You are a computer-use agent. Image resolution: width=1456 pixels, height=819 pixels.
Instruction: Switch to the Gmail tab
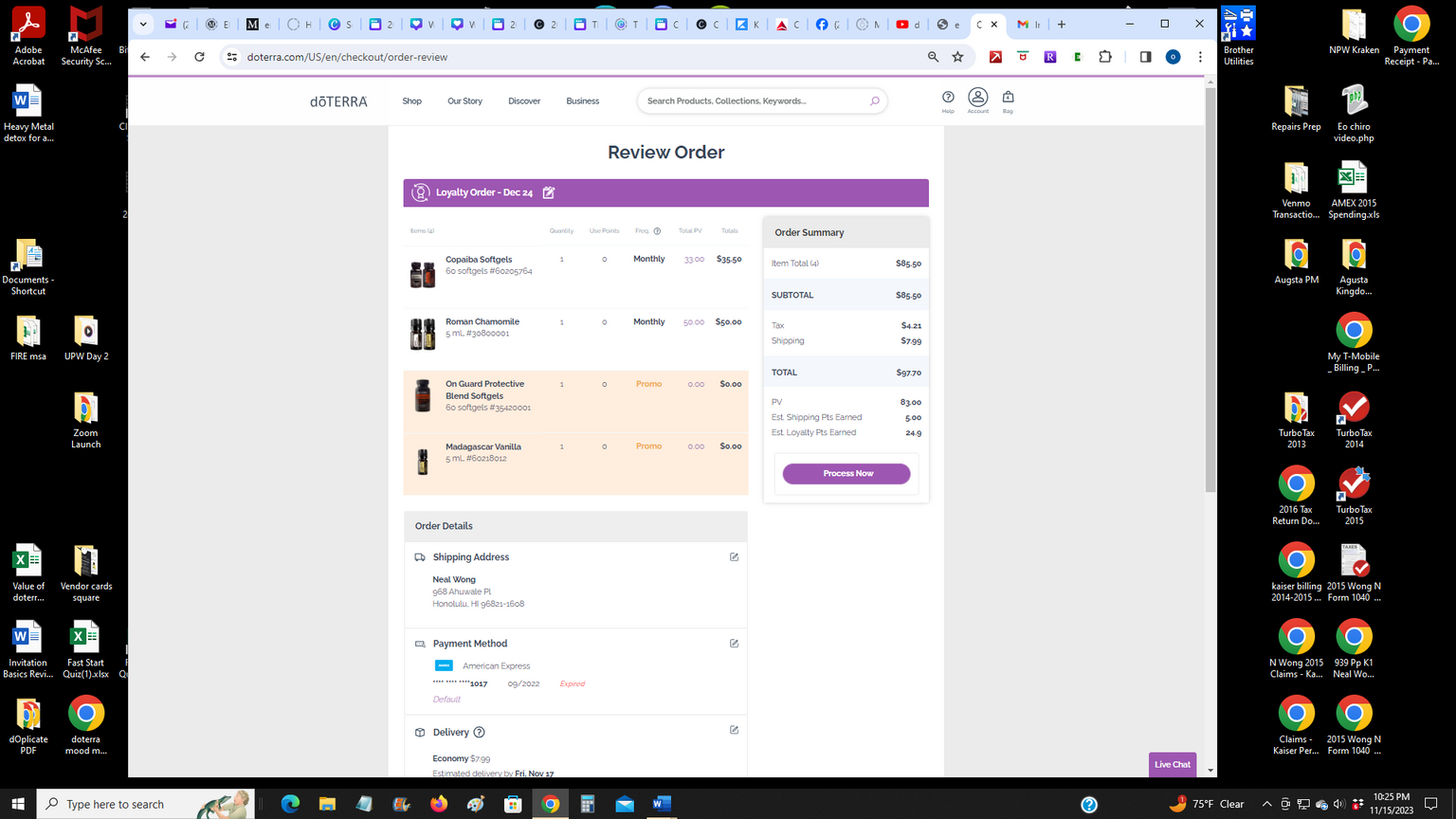1028,25
